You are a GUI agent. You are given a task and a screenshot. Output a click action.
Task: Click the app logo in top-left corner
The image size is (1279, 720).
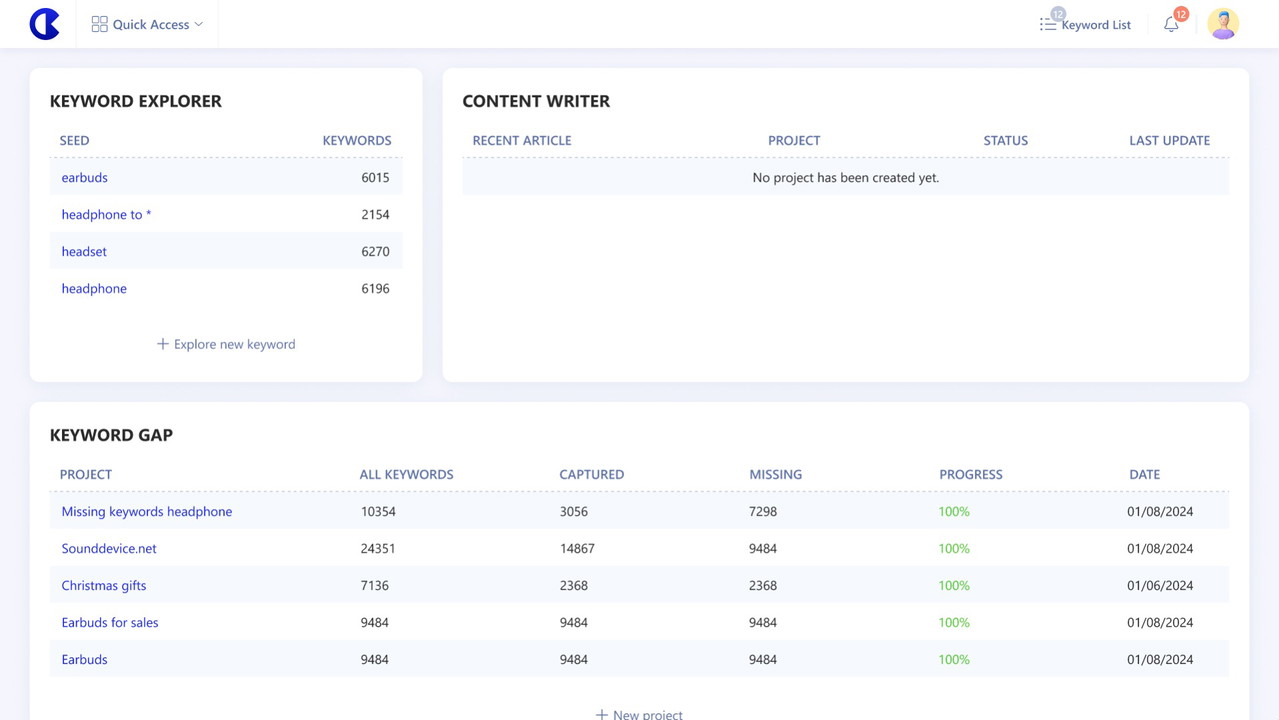tap(45, 24)
